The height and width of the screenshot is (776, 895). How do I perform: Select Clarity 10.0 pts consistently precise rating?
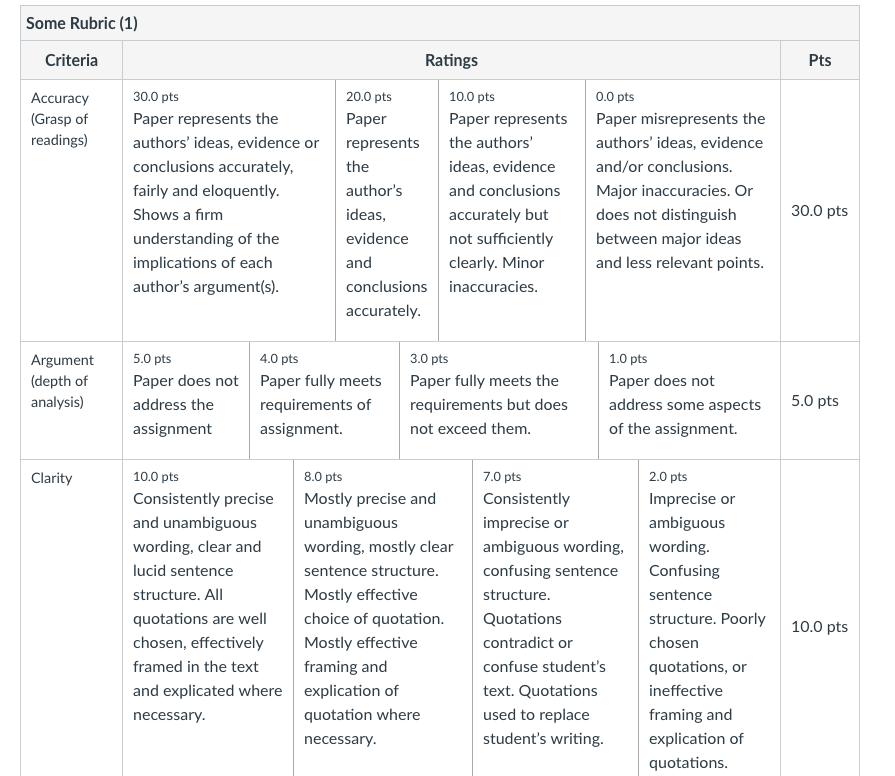(208, 618)
